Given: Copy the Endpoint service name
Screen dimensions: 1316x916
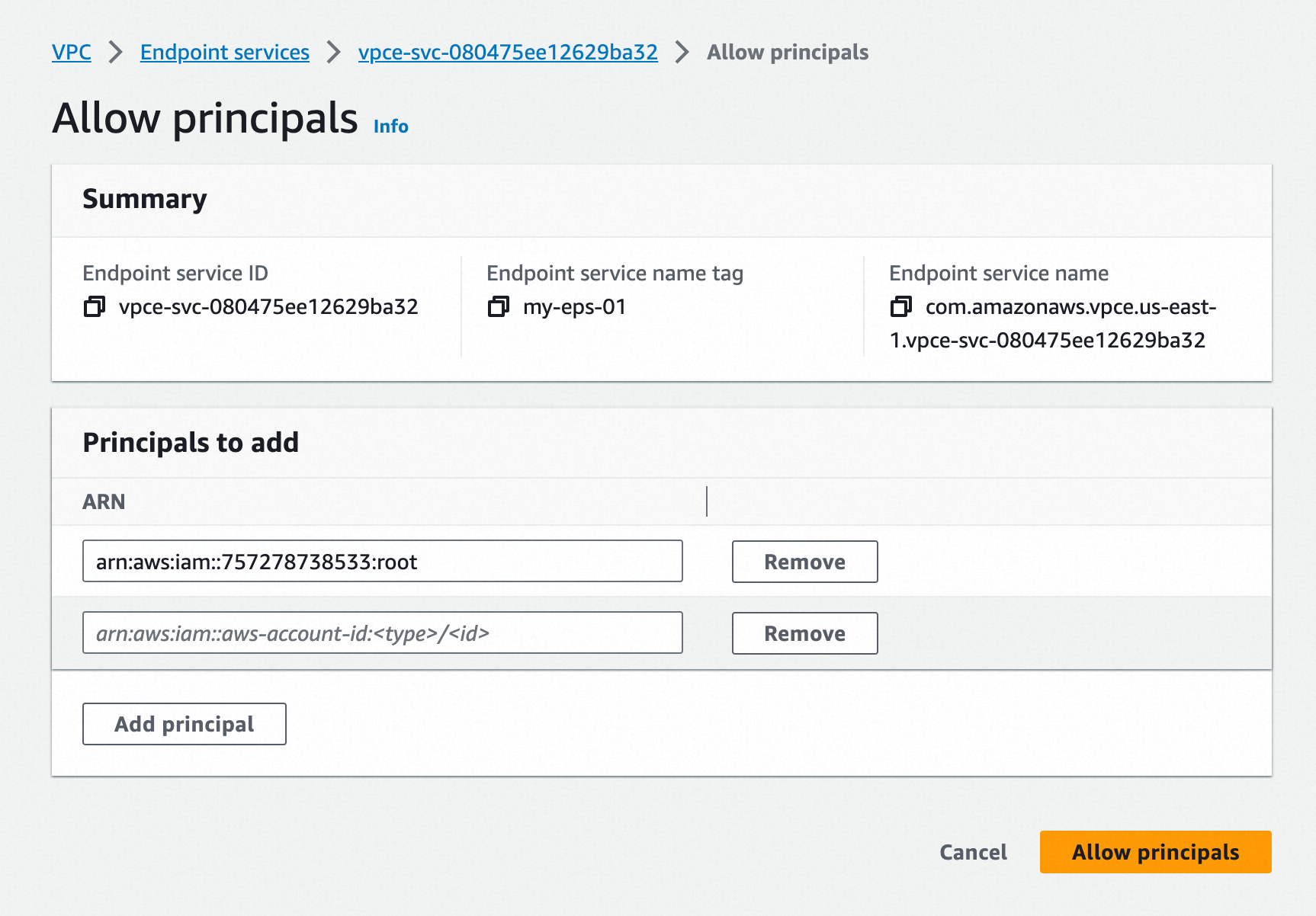Looking at the screenshot, I should pyautogui.click(x=900, y=307).
